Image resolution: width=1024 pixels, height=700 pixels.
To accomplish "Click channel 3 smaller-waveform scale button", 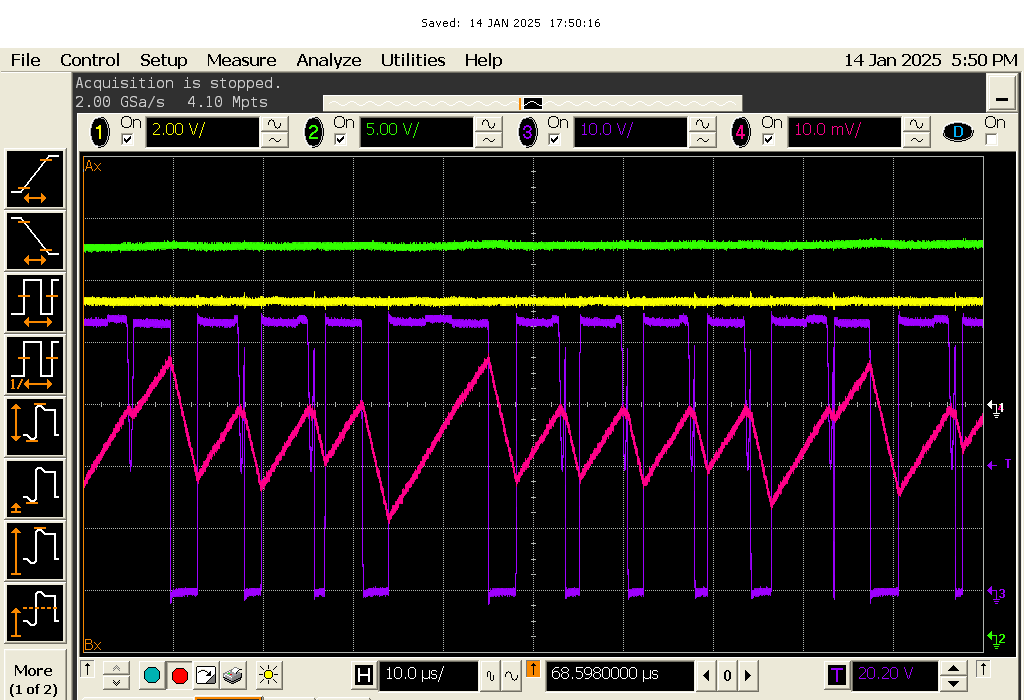I will 703,140.
